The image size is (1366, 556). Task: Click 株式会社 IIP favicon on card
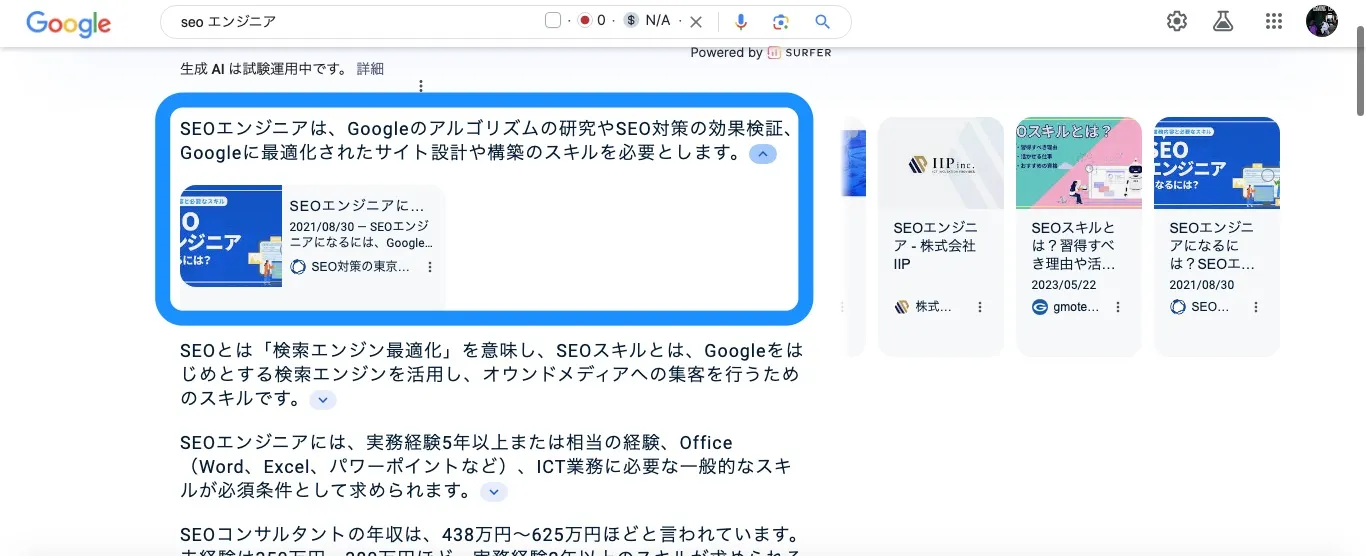tap(902, 307)
